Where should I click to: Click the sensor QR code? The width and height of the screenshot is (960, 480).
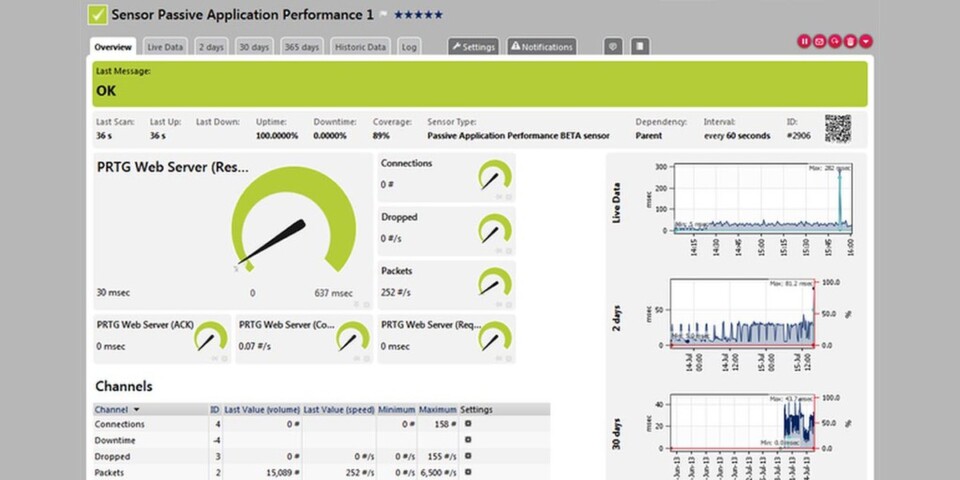tap(838, 129)
